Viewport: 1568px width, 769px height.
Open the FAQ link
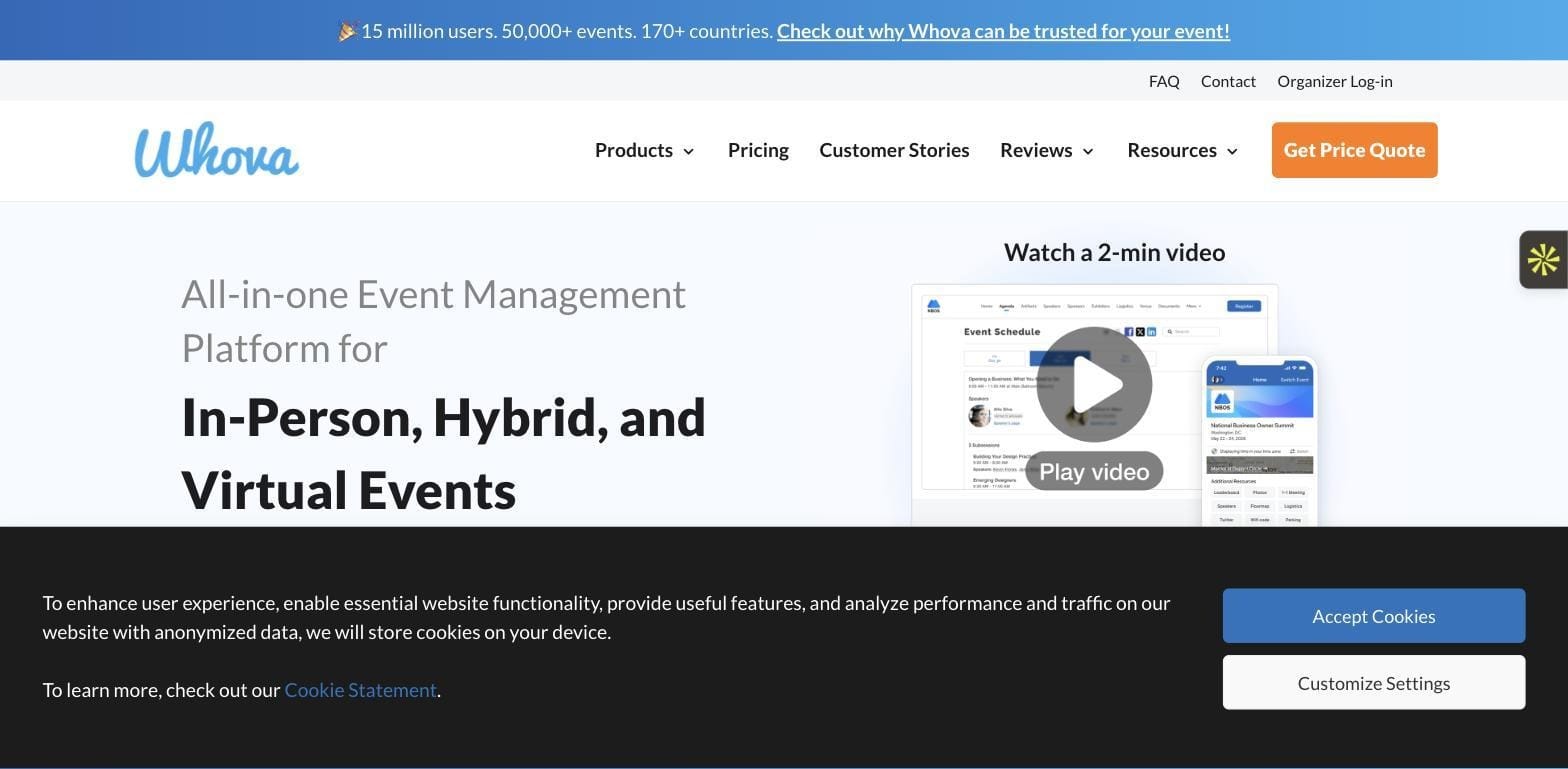[1164, 81]
